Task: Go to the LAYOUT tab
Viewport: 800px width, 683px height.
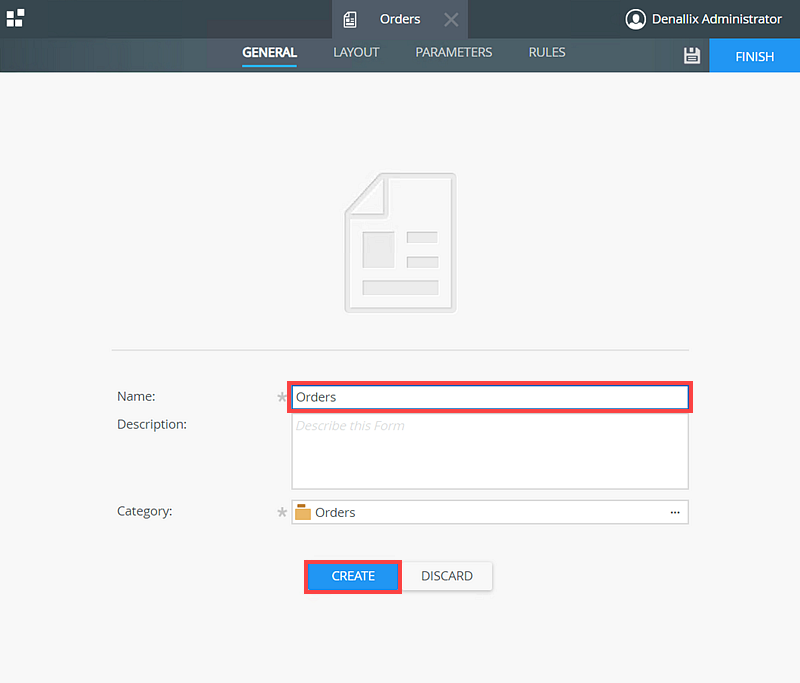Action: click(x=356, y=52)
